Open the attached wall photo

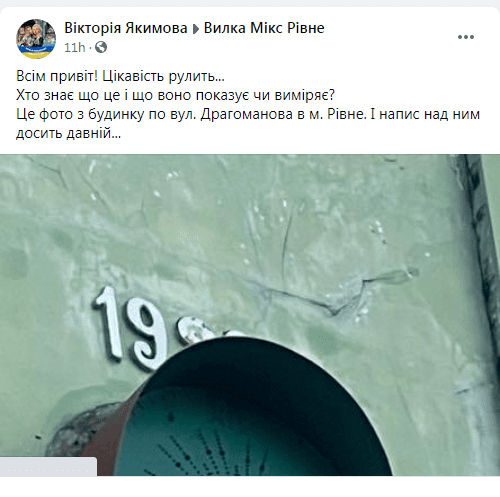point(250,315)
